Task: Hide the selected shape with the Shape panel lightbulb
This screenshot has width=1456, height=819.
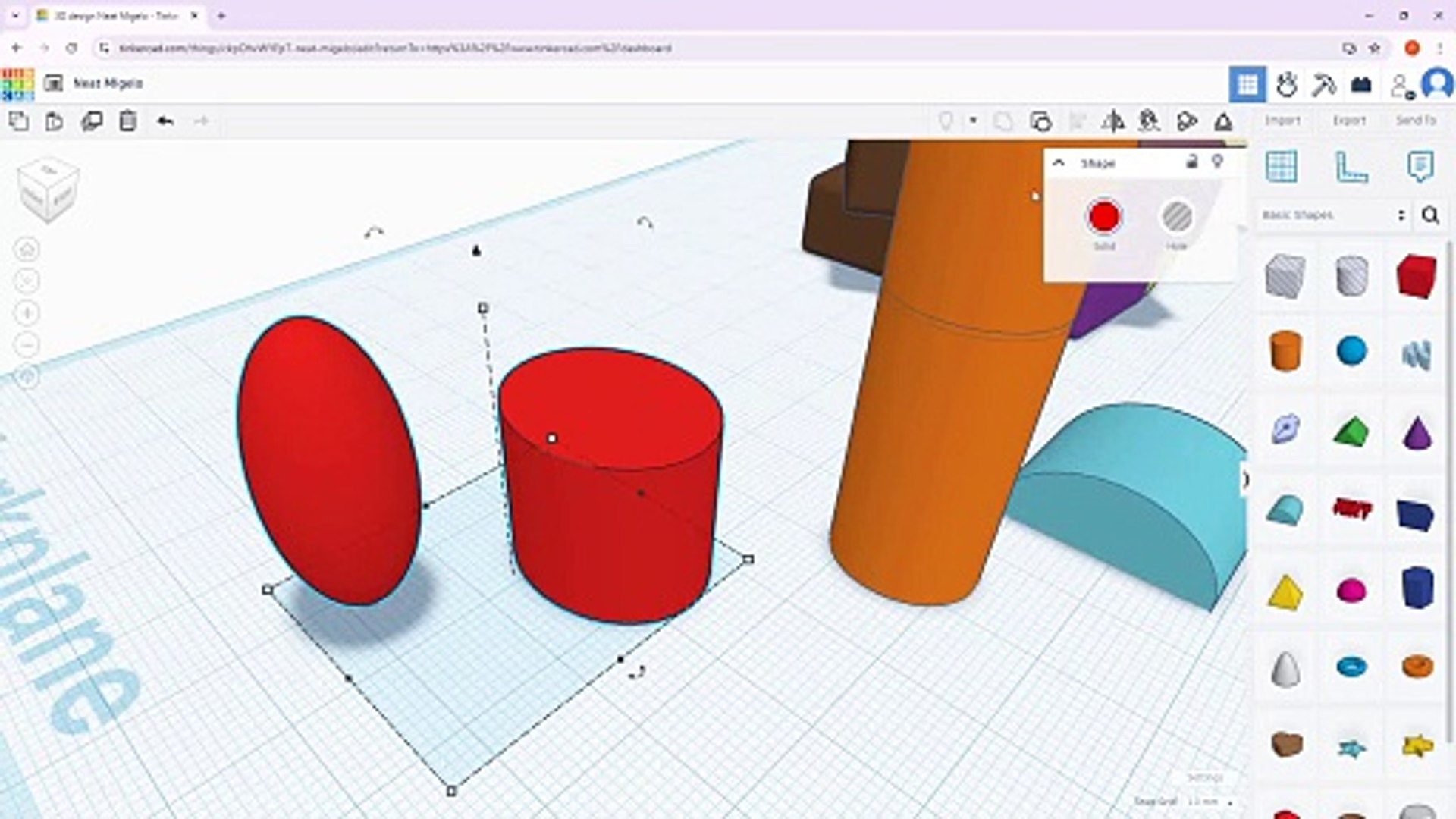Action: click(1217, 162)
